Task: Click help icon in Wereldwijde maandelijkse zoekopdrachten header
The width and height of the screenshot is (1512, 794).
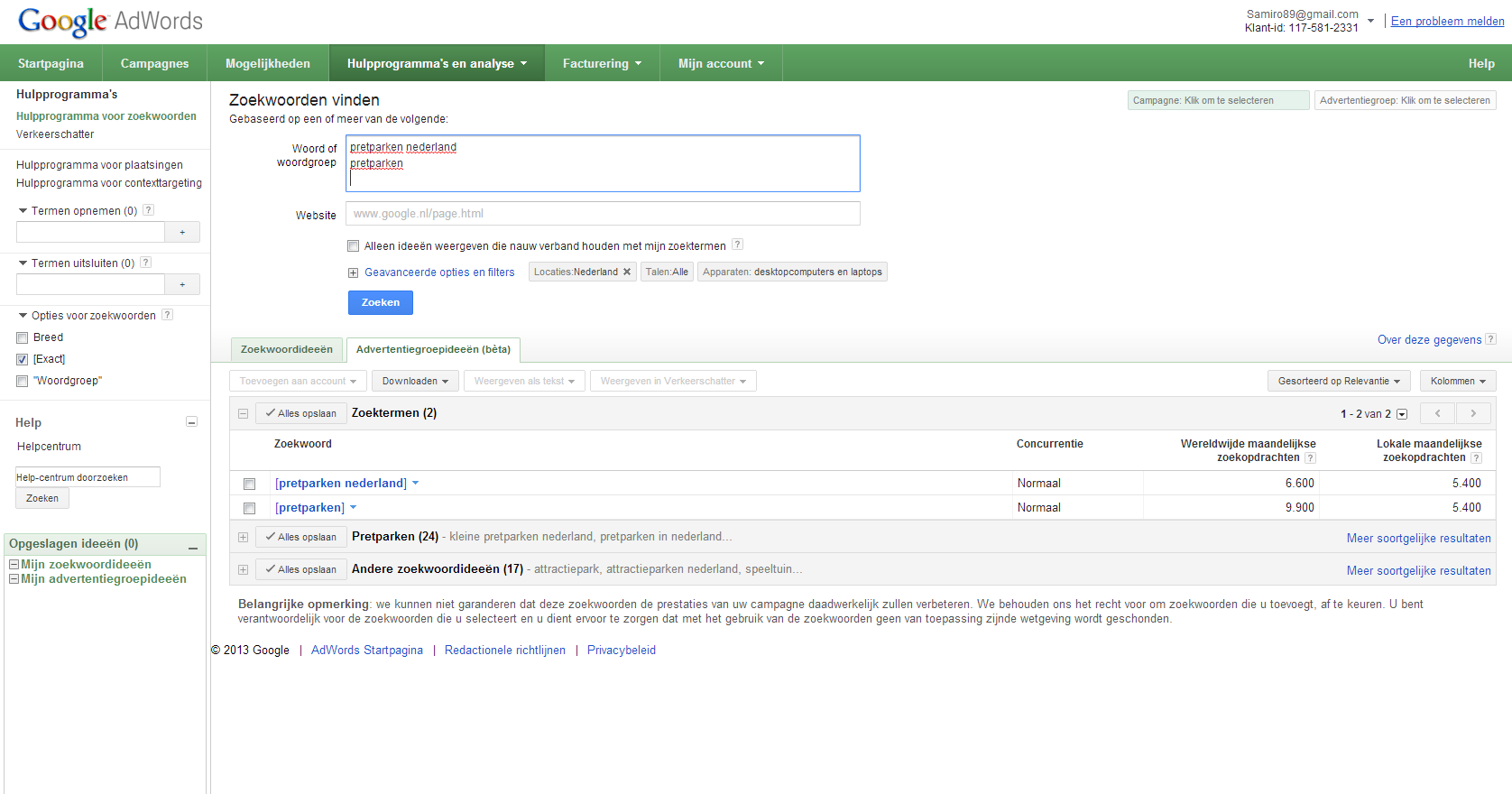Action: 1310,458
